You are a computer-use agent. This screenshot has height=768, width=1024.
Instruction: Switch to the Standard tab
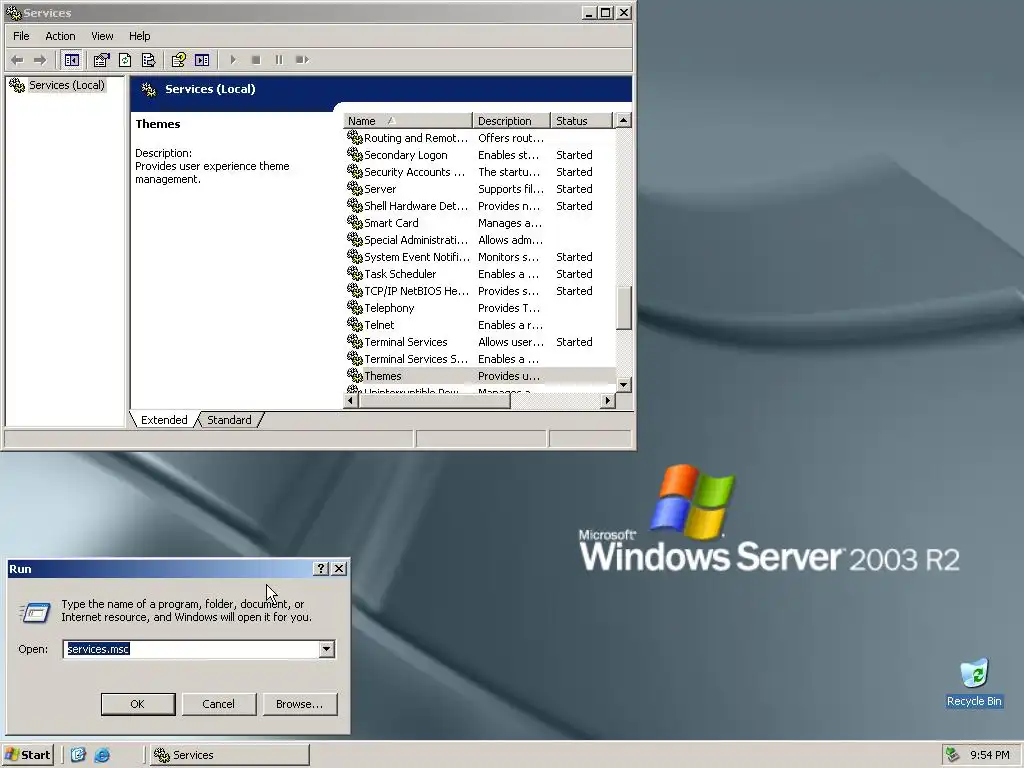click(229, 420)
